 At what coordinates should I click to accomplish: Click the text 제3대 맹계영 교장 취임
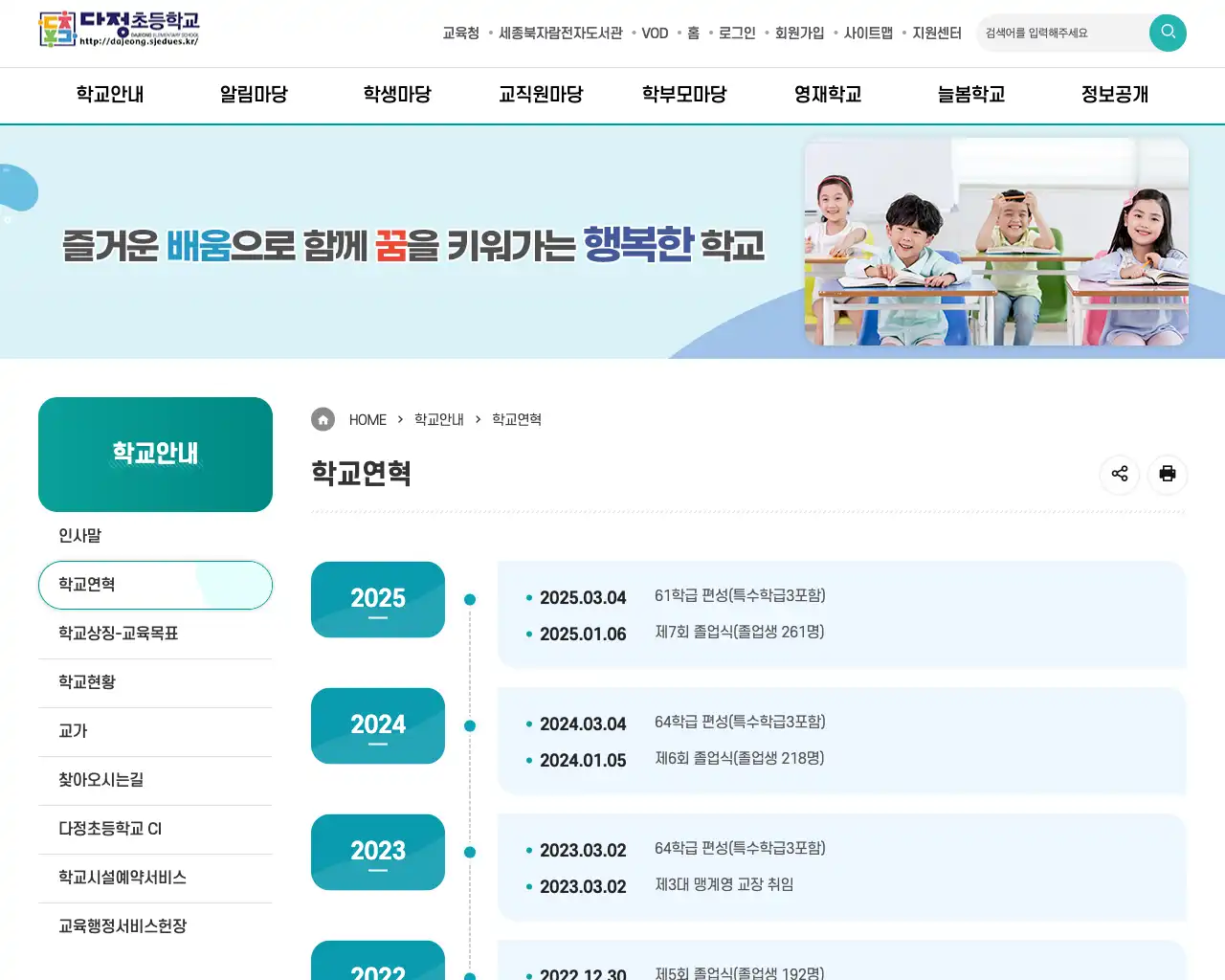pyautogui.click(x=724, y=884)
